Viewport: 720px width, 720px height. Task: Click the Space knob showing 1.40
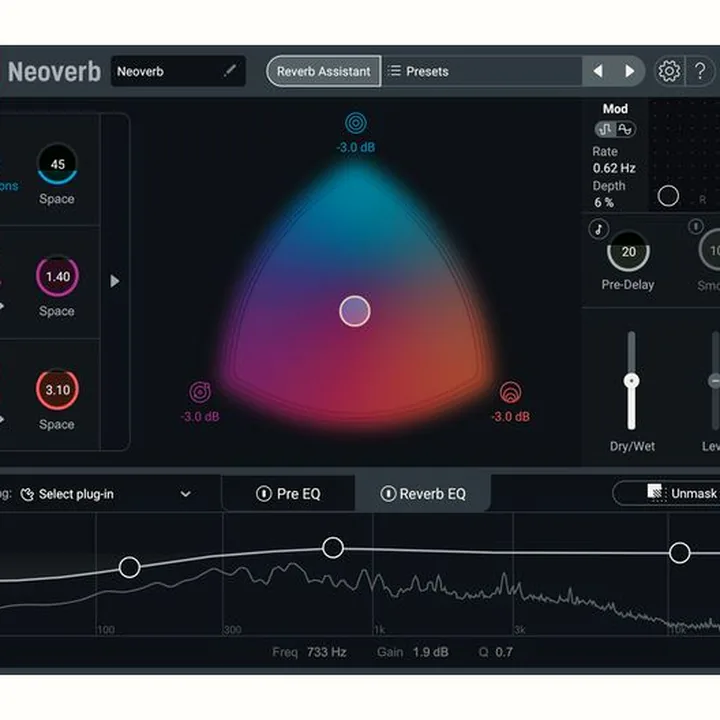pos(57,276)
